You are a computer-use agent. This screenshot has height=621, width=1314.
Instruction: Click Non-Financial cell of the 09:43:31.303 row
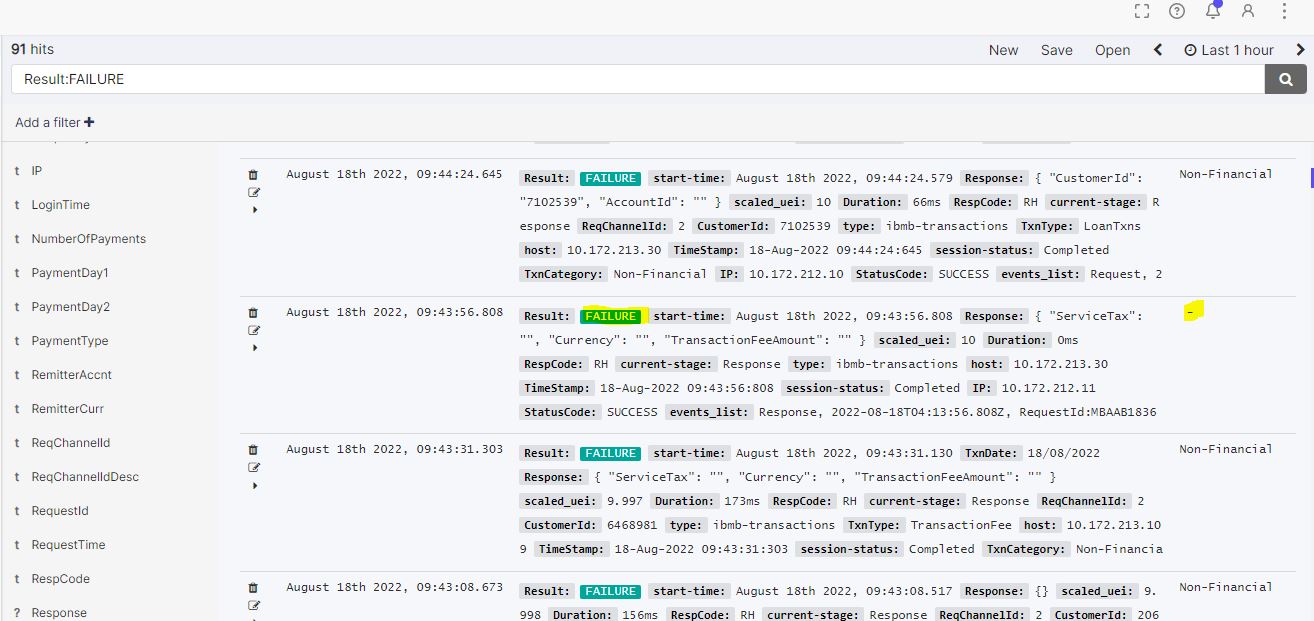pos(1226,449)
